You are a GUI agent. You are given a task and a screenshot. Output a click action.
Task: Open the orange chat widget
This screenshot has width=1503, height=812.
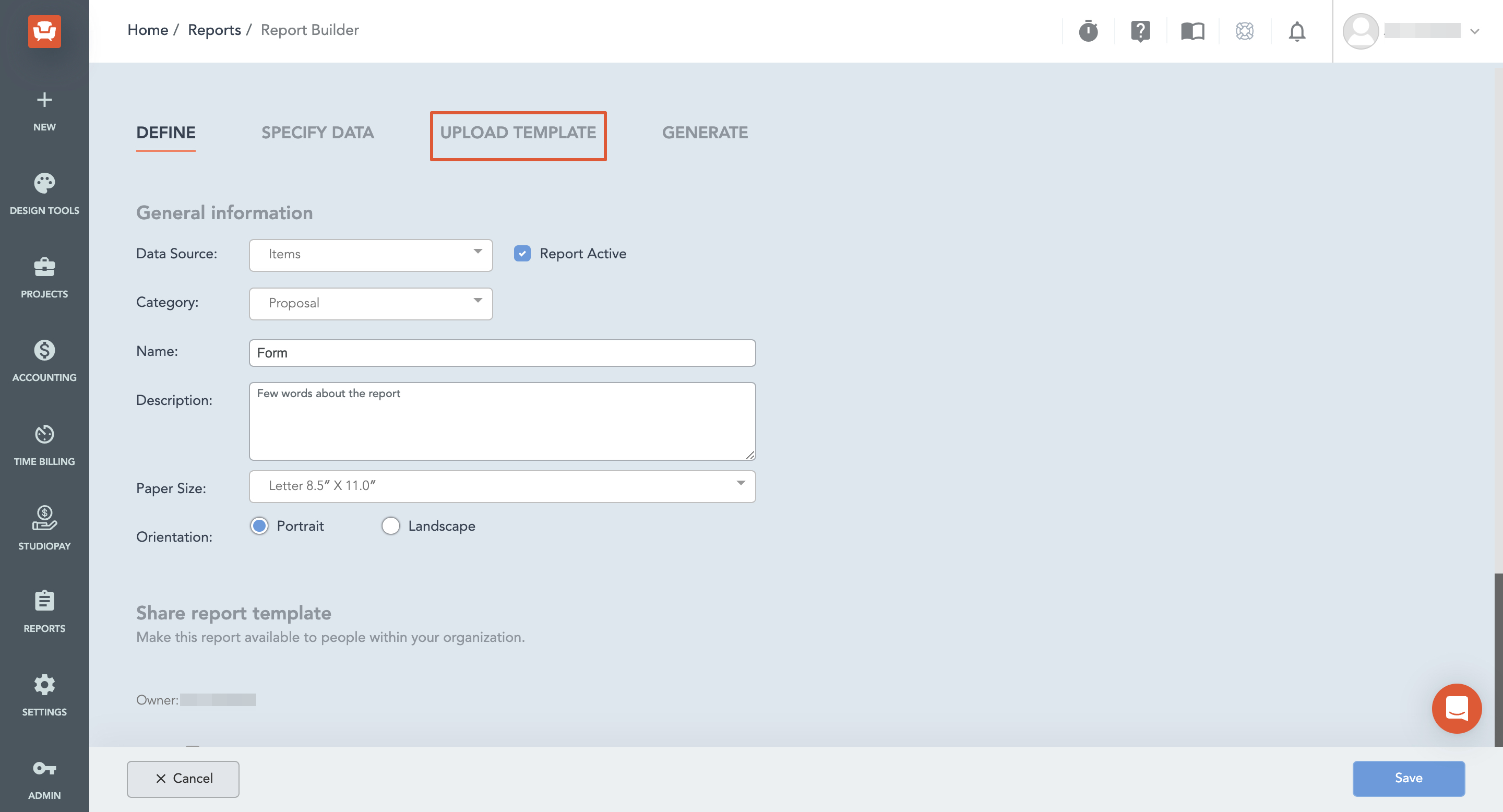pos(1457,708)
